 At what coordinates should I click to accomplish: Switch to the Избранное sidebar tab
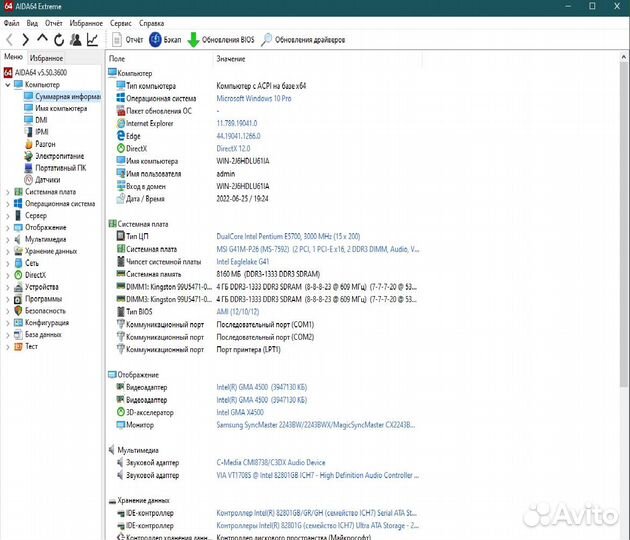tap(46, 58)
